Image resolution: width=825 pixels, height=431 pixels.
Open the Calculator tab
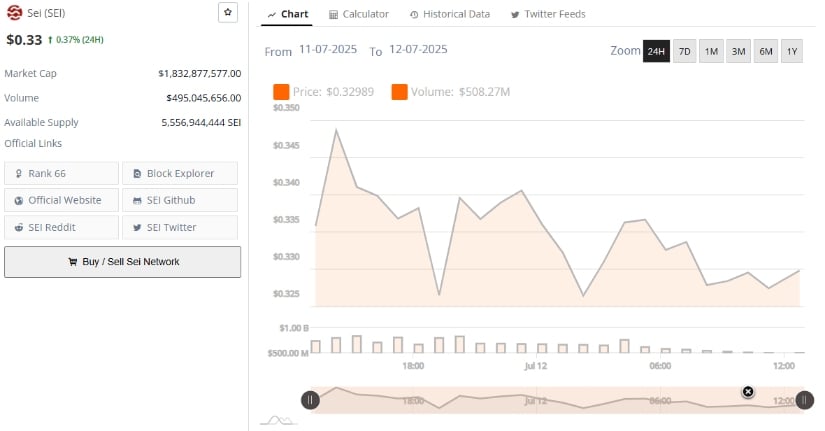click(x=359, y=14)
